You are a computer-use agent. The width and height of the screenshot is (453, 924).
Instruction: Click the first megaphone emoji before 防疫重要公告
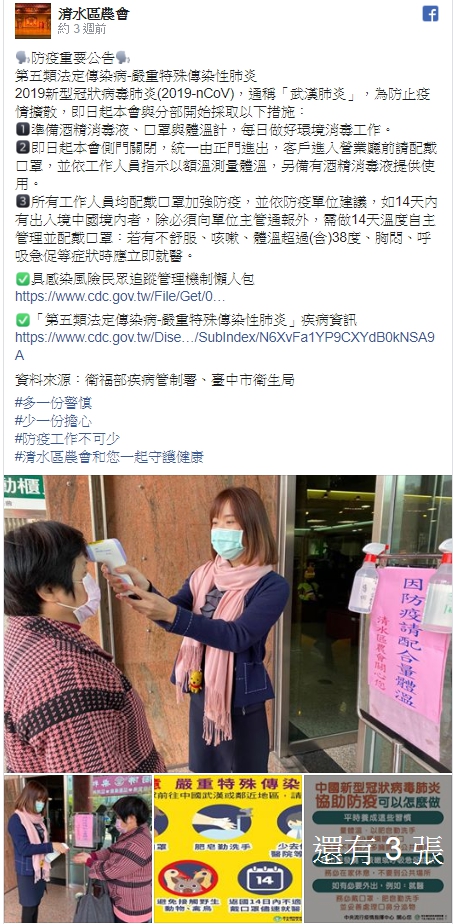(x=22, y=58)
